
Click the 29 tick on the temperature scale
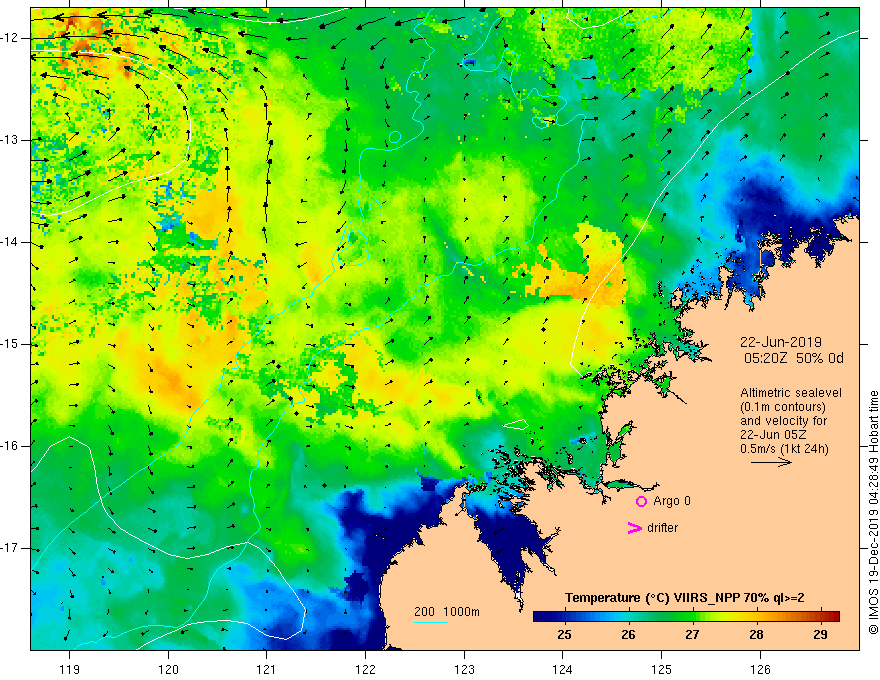point(821,635)
